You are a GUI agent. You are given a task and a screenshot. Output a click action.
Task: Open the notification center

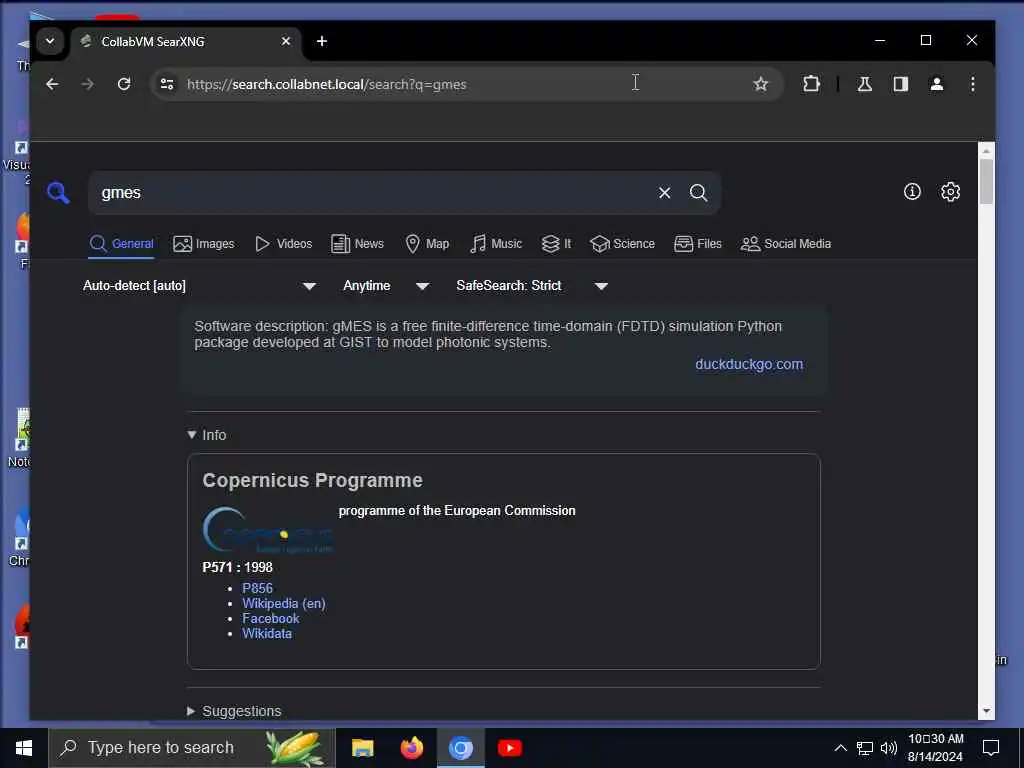click(991, 748)
